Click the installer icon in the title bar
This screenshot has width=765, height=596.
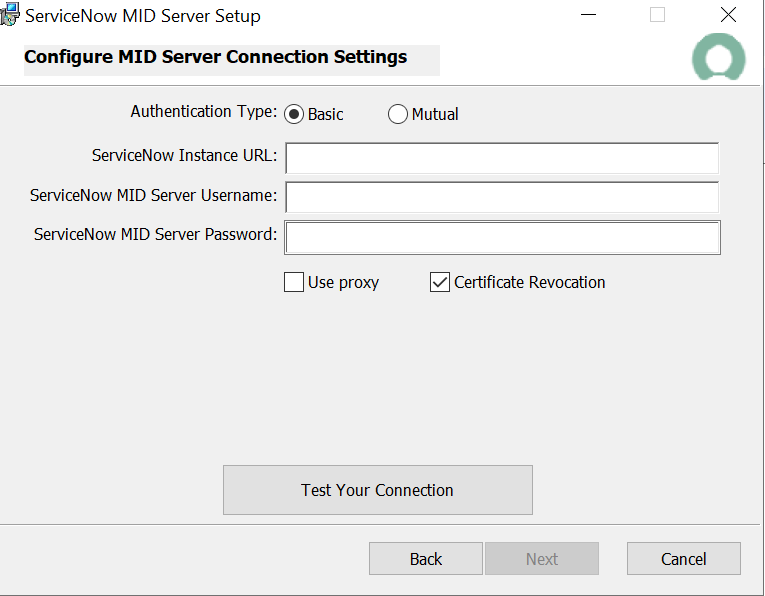(x=10, y=15)
